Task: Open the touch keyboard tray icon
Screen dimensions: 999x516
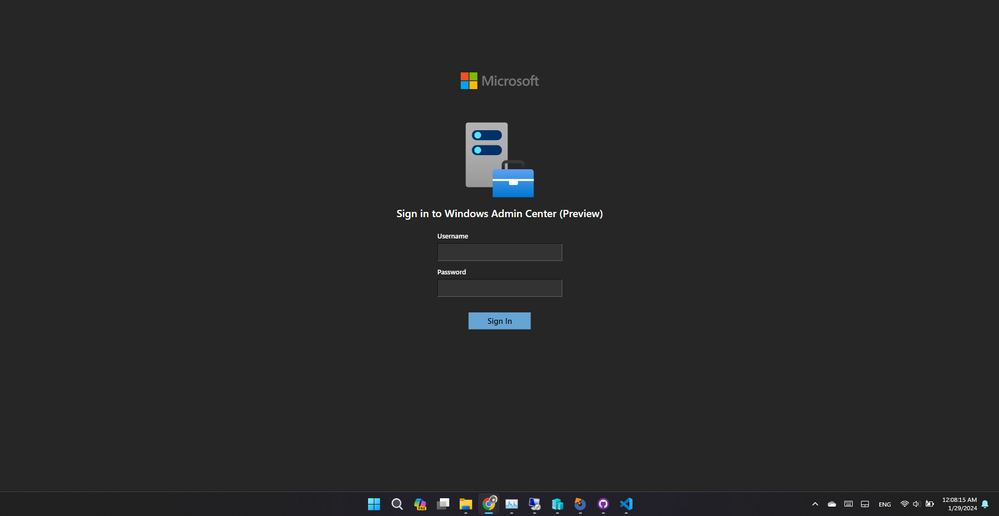Action: pos(848,504)
